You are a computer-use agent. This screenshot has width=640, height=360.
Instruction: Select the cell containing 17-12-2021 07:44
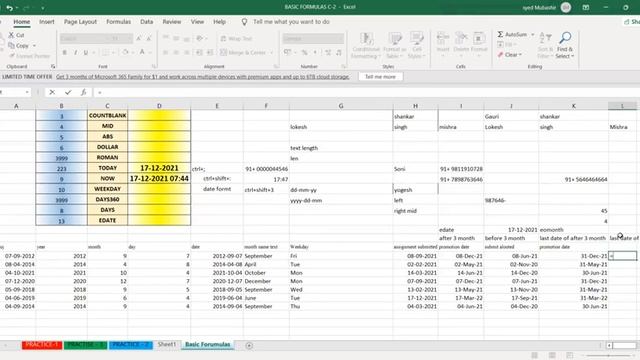[x=159, y=178]
